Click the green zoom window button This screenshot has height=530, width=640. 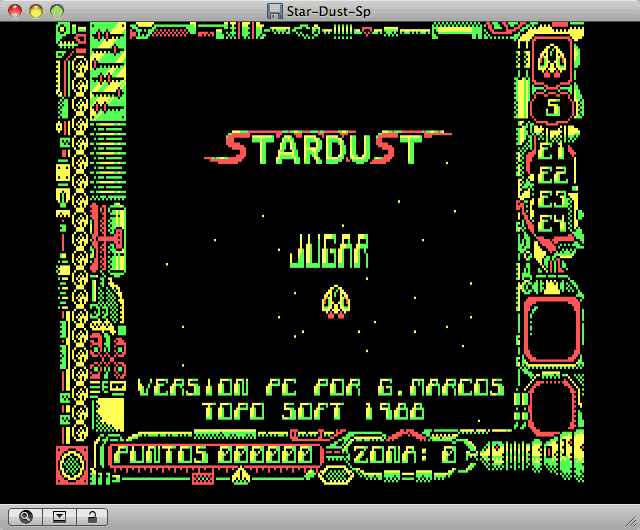(x=57, y=11)
